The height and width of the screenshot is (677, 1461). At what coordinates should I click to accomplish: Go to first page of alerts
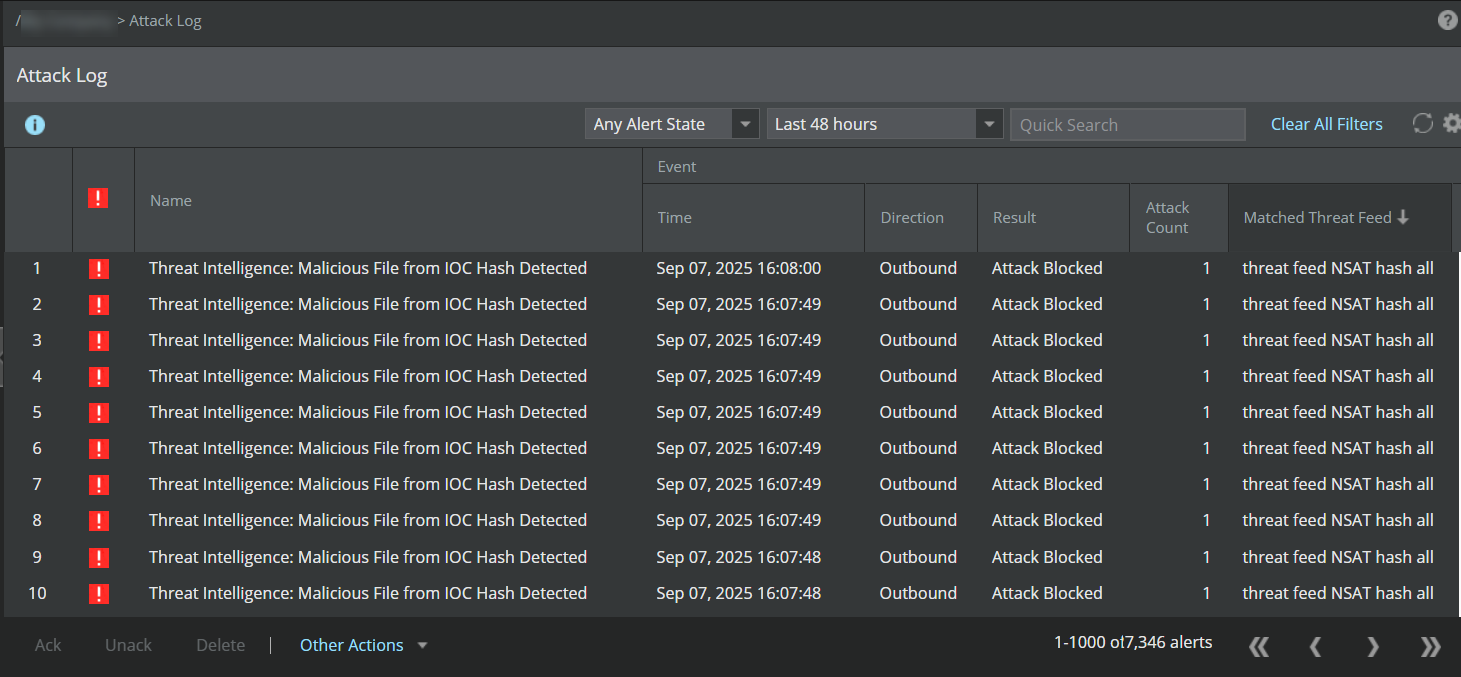click(x=1259, y=647)
